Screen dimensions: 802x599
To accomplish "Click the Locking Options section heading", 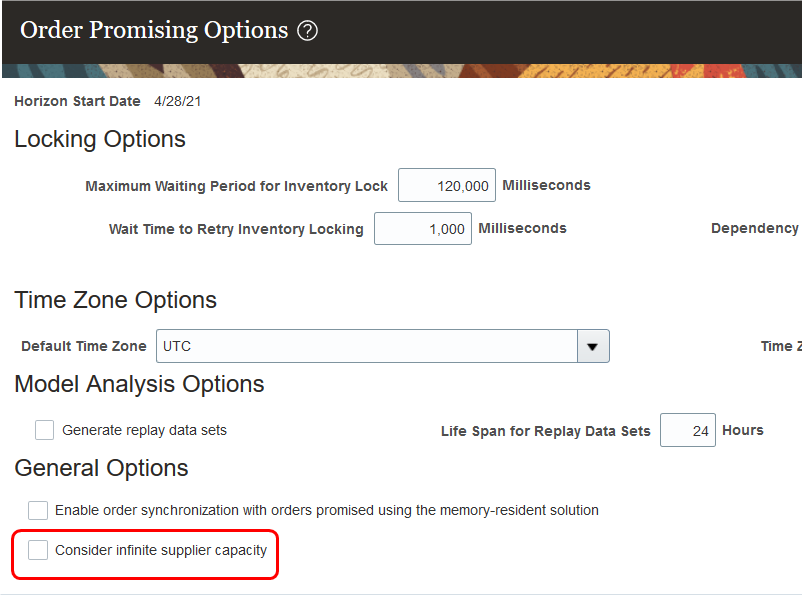I will tap(100, 139).
